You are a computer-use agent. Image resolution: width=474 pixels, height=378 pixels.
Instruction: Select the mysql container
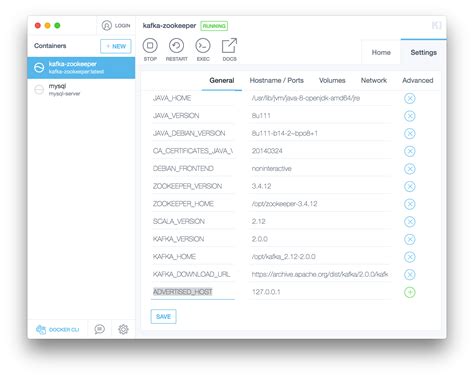(x=81, y=90)
